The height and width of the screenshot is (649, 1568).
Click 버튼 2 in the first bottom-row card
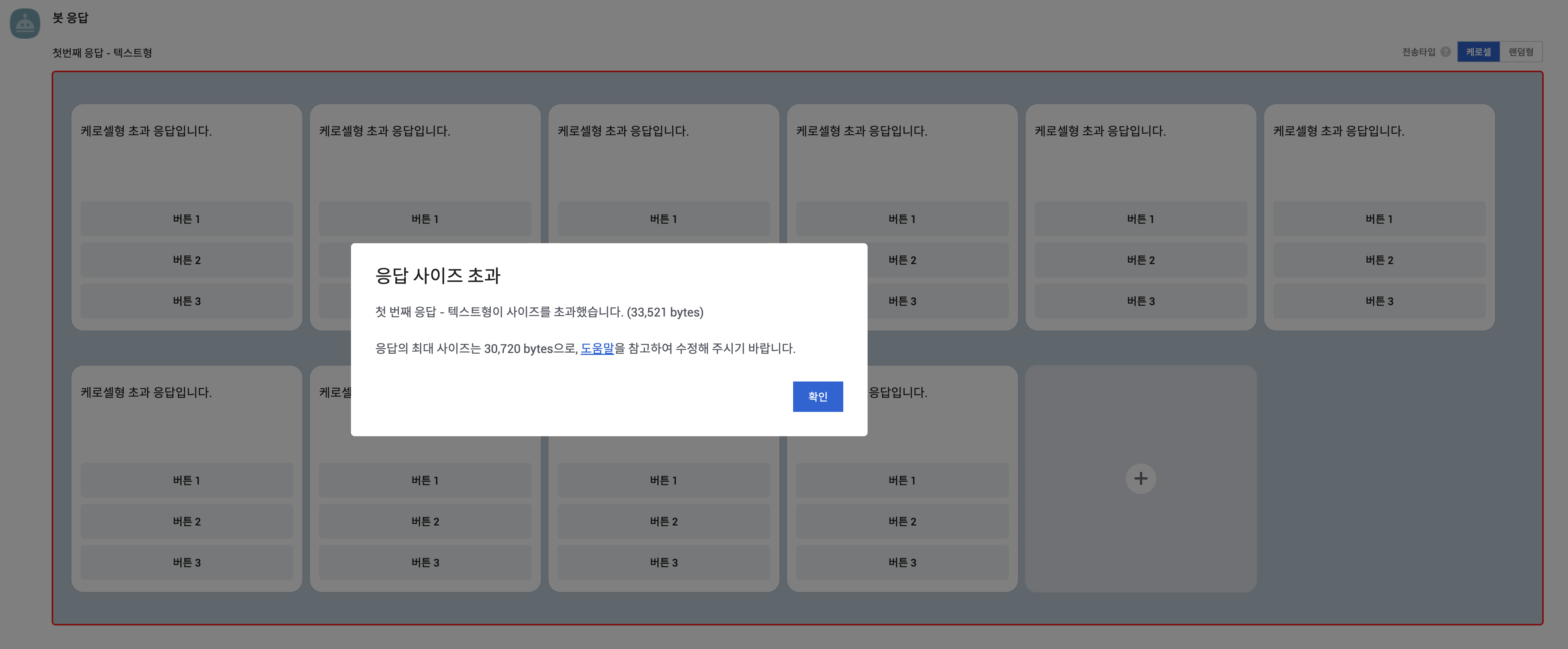tap(186, 521)
